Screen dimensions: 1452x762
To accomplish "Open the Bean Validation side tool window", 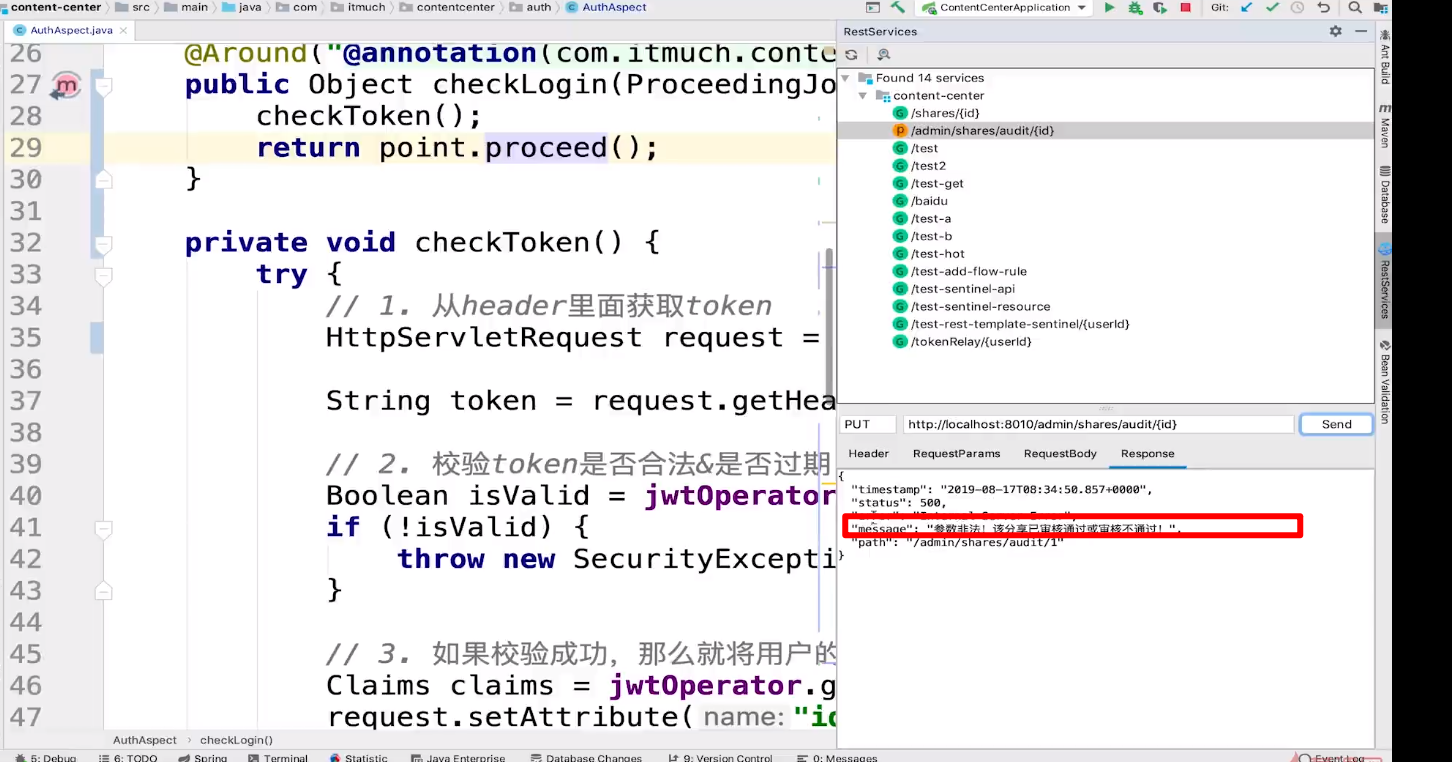I will point(1385,382).
